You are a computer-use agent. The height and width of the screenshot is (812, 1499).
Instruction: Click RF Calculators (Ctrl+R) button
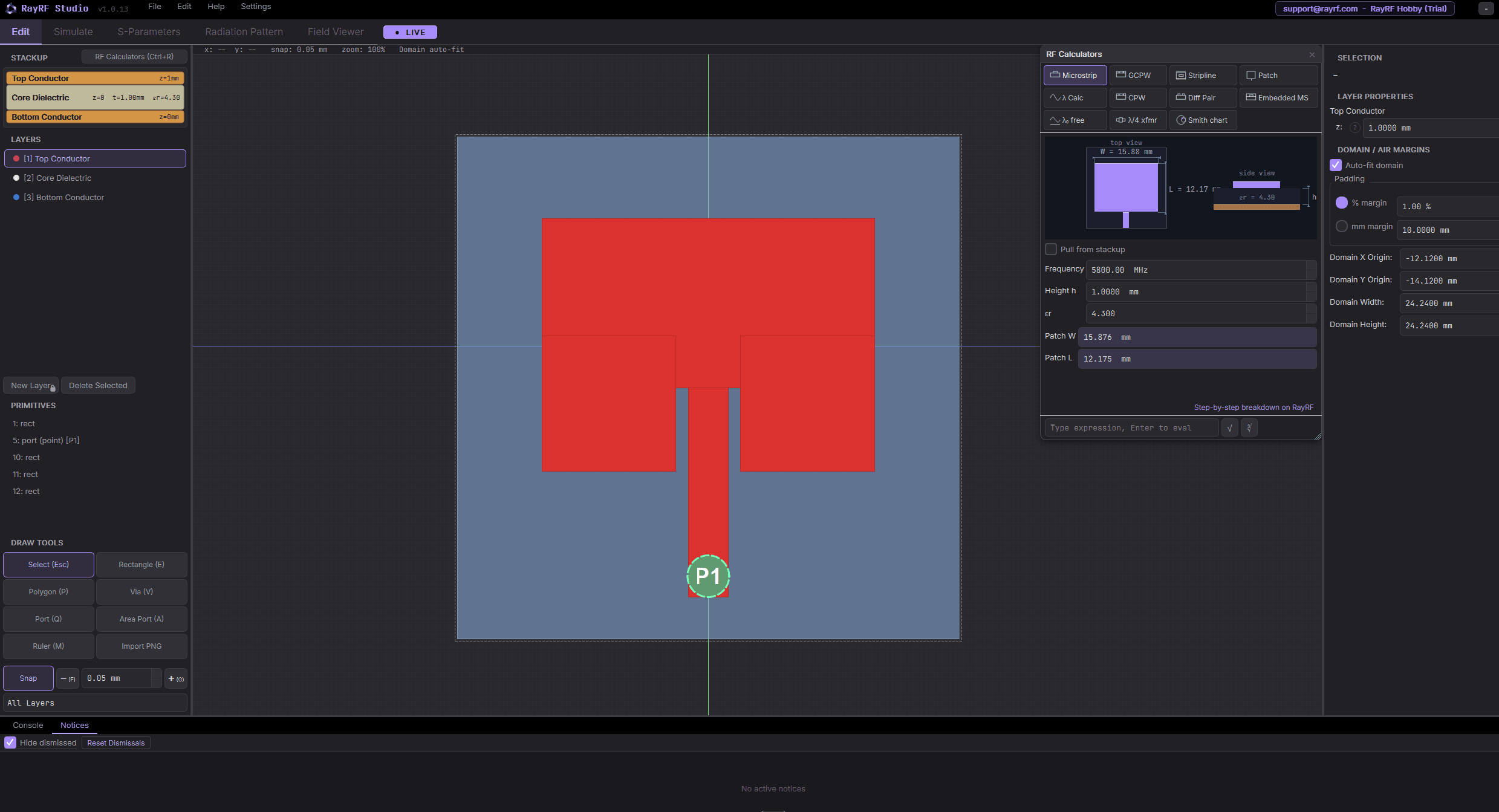pyautogui.click(x=134, y=57)
